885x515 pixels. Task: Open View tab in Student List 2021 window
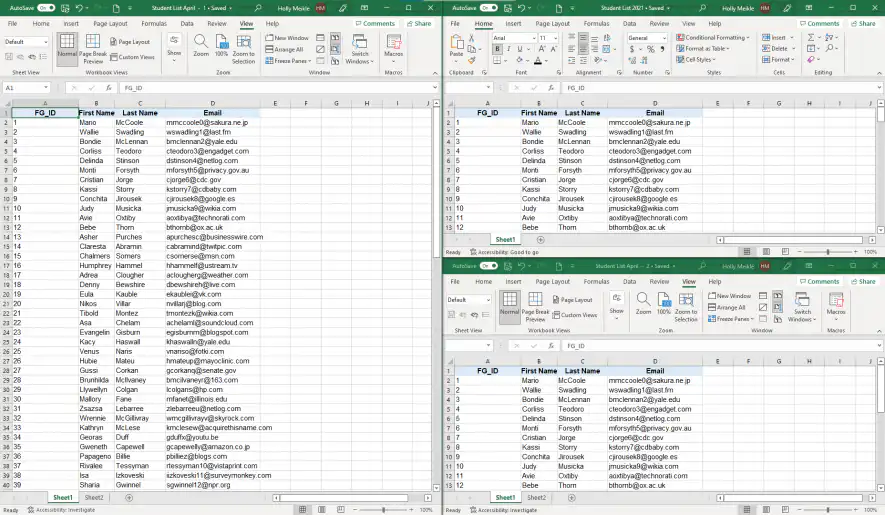point(689,24)
